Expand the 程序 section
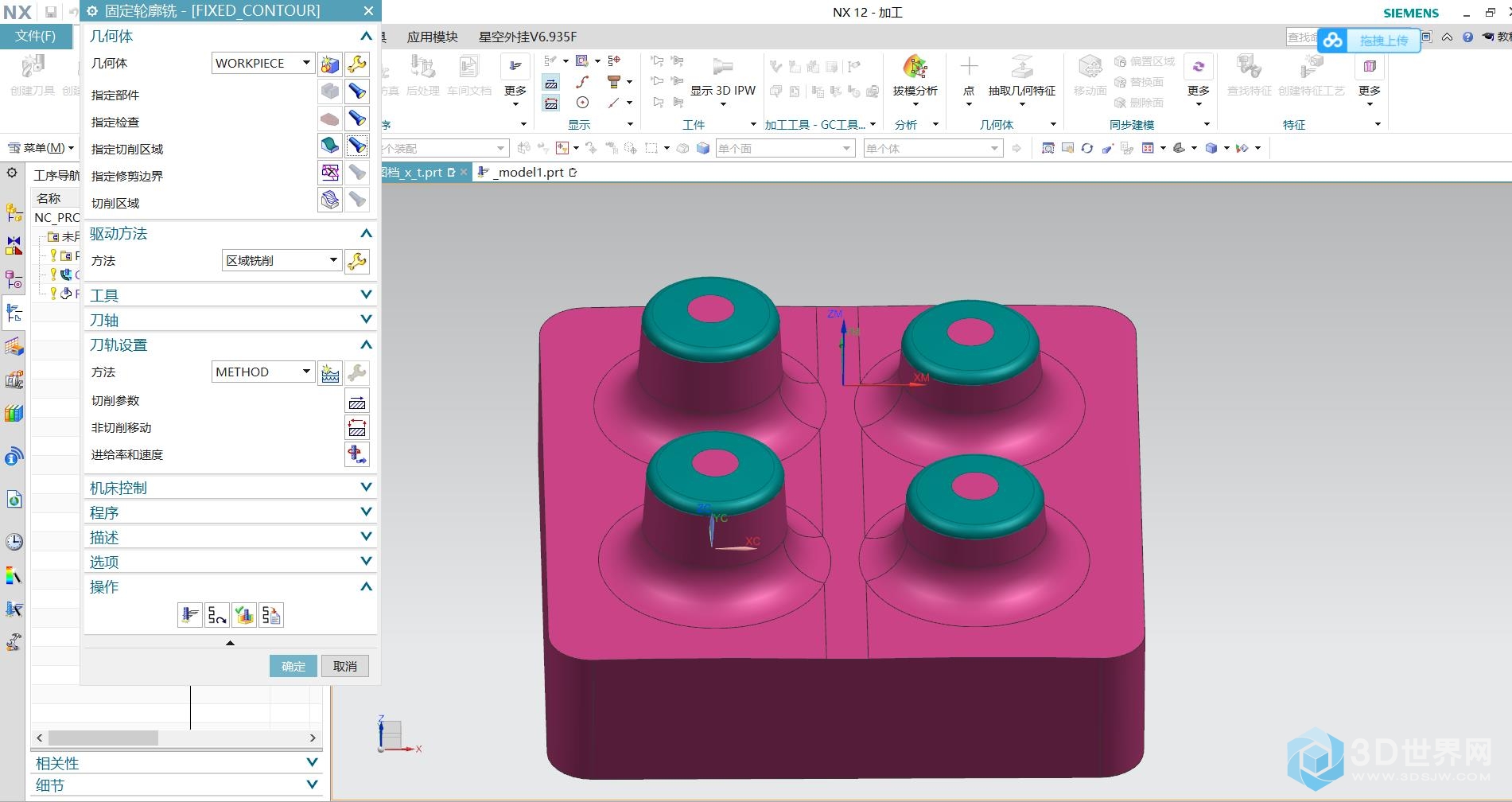 230,512
